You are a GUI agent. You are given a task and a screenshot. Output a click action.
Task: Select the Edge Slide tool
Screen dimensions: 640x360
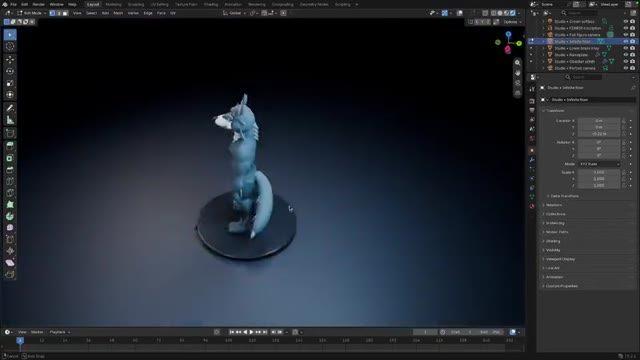click(10, 240)
